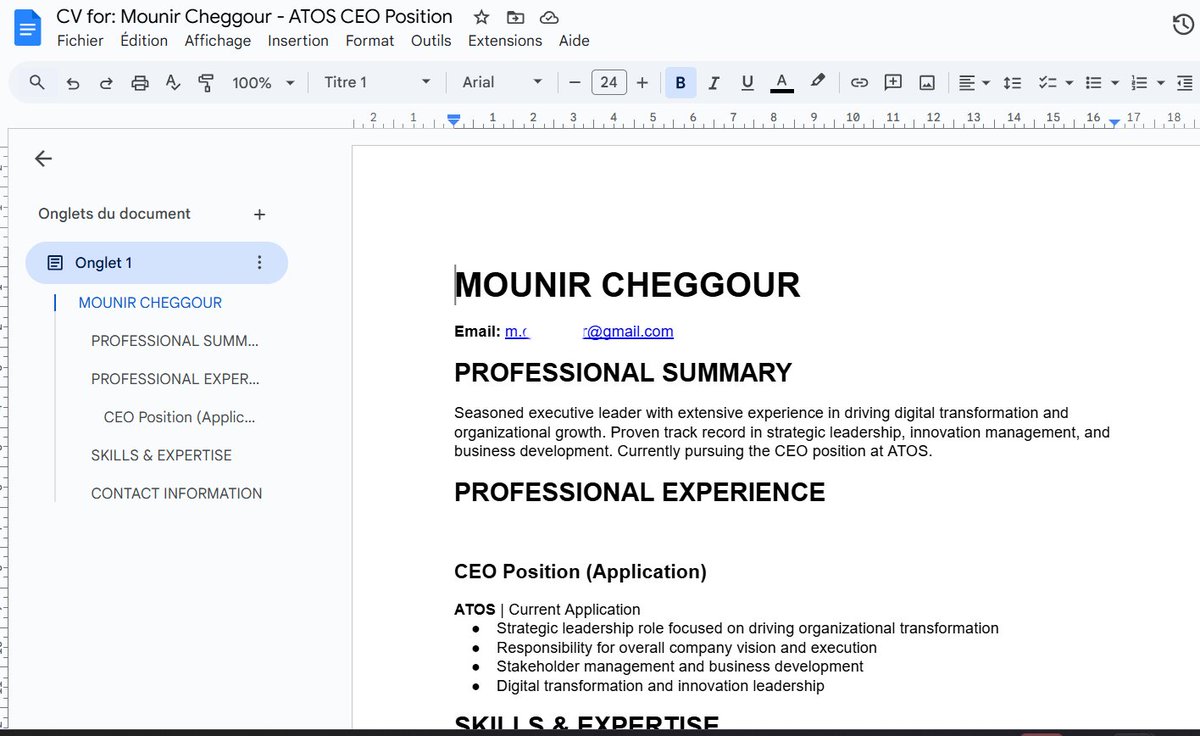Open the move to folder icon

click(515, 17)
